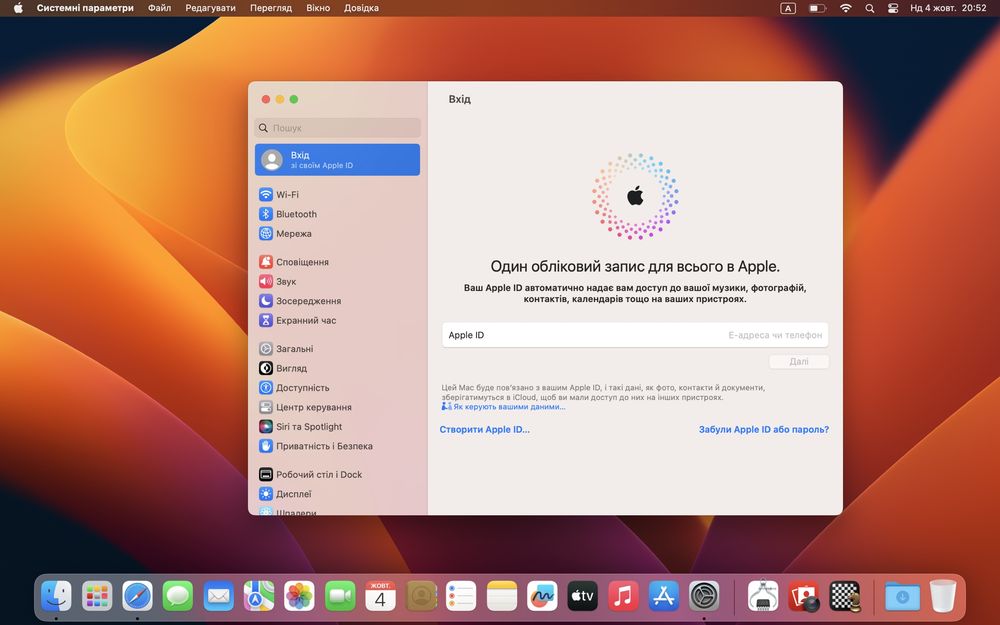Image resolution: width=1000 pixels, height=625 pixels.
Task: Open Bluetooth settings in the sidebar
Action: coord(337,214)
